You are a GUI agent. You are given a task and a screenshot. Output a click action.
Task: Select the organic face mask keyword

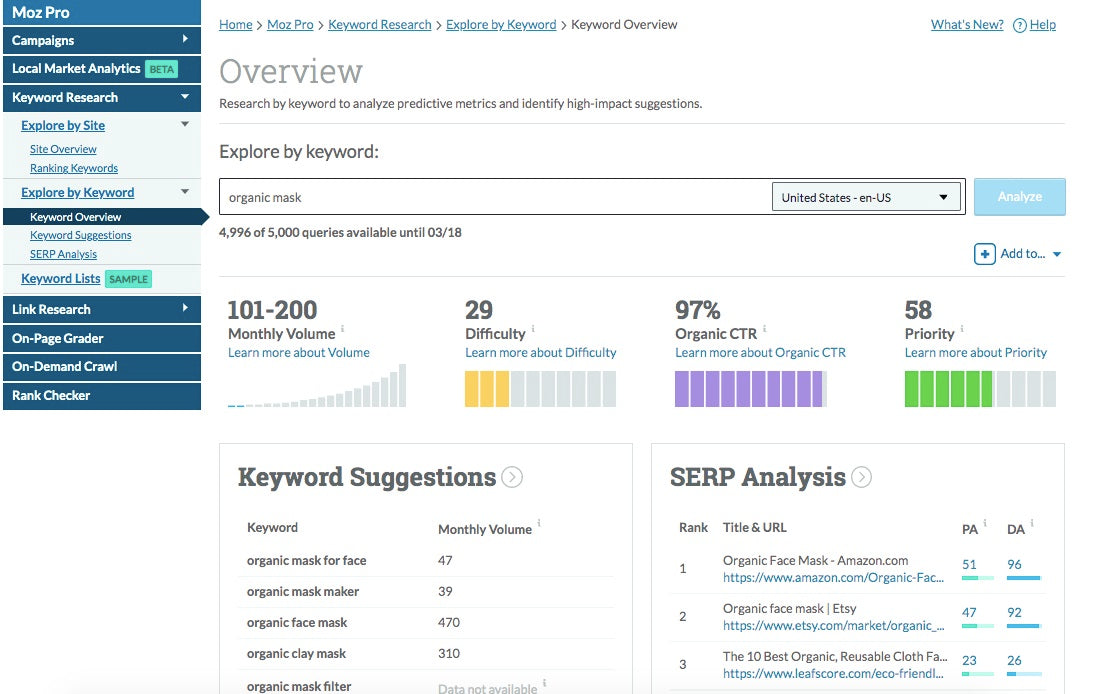[x=297, y=623]
